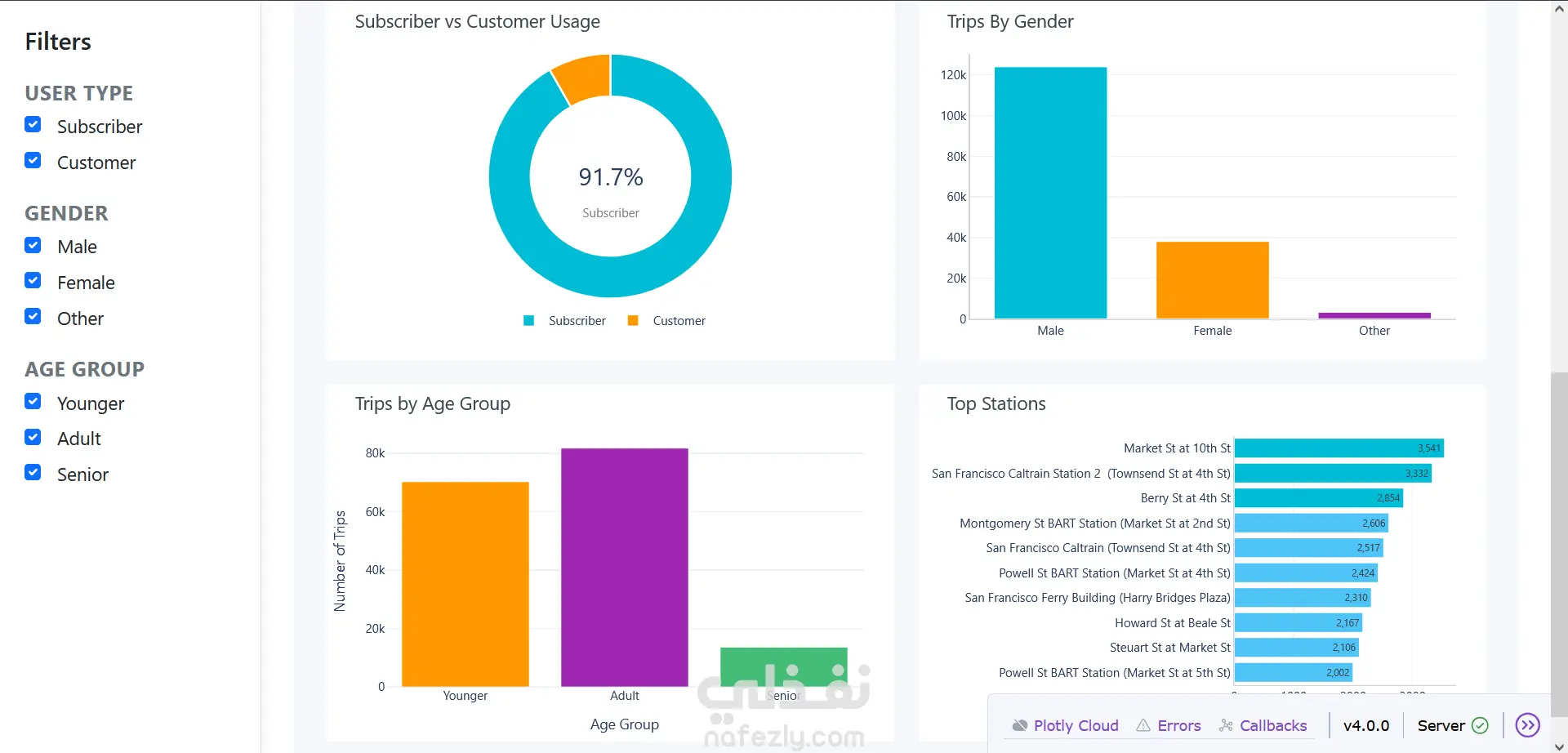Toggle the Female gender checkbox
Image resolution: width=1568 pixels, height=753 pixels.
click(33, 280)
